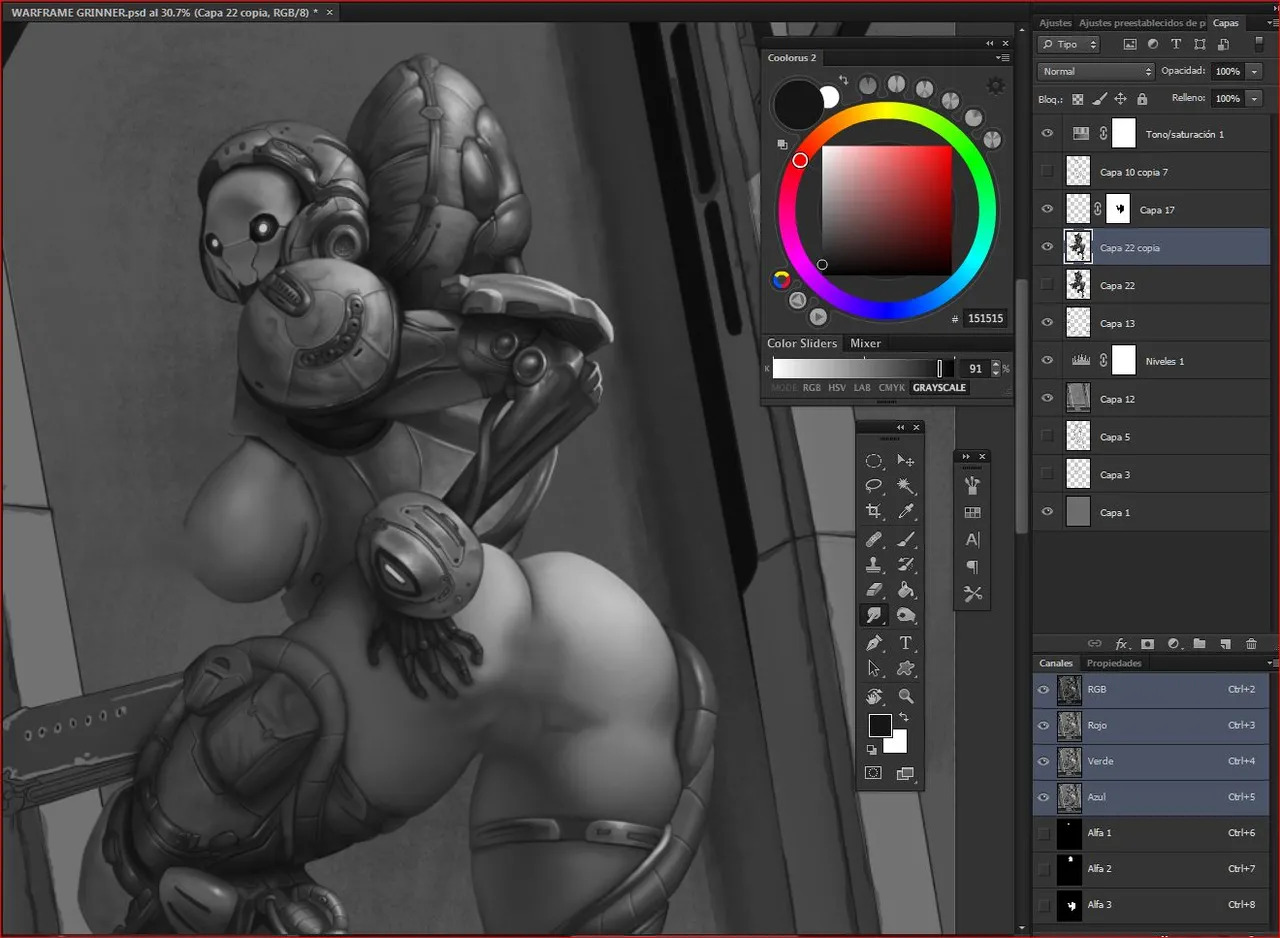The width and height of the screenshot is (1280, 938).
Task: Open the Swatches grid panel icon
Action: point(972,513)
